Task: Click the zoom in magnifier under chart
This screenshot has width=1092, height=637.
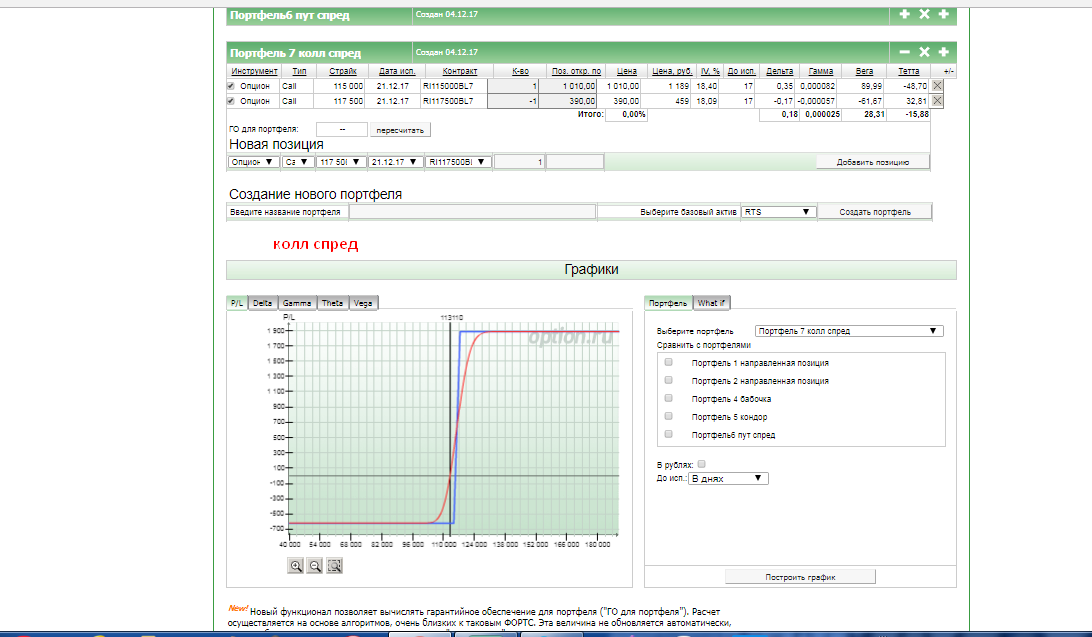Action: tap(296, 566)
